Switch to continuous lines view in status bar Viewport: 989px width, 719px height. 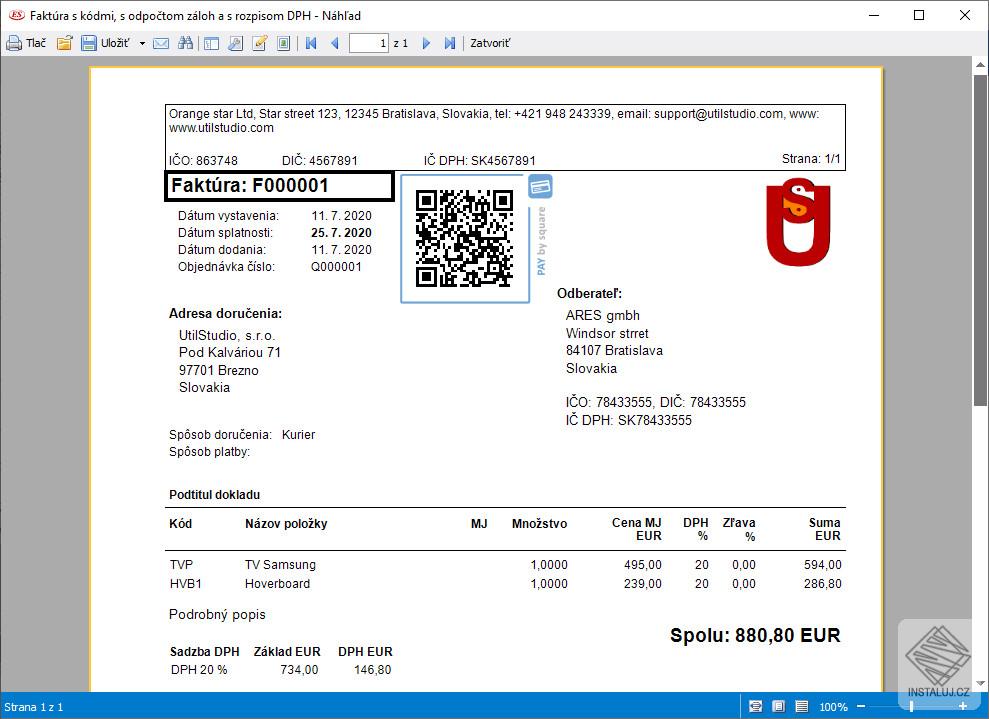pos(800,707)
